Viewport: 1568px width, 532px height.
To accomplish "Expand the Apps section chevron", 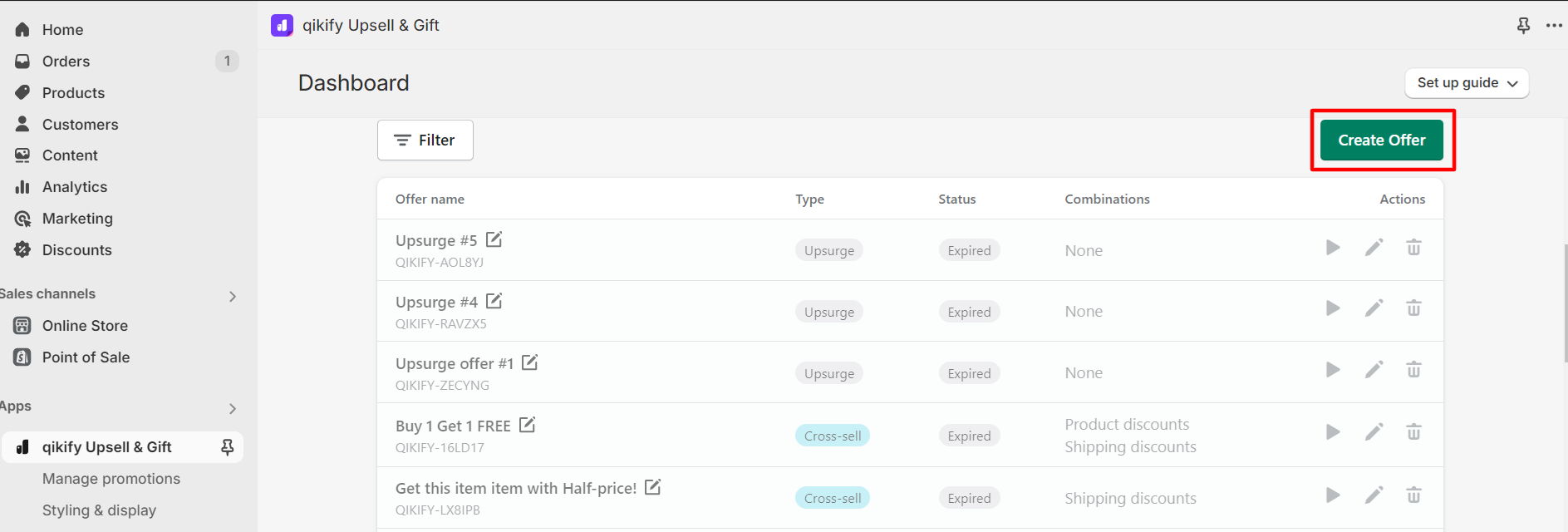I will (232, 408).
